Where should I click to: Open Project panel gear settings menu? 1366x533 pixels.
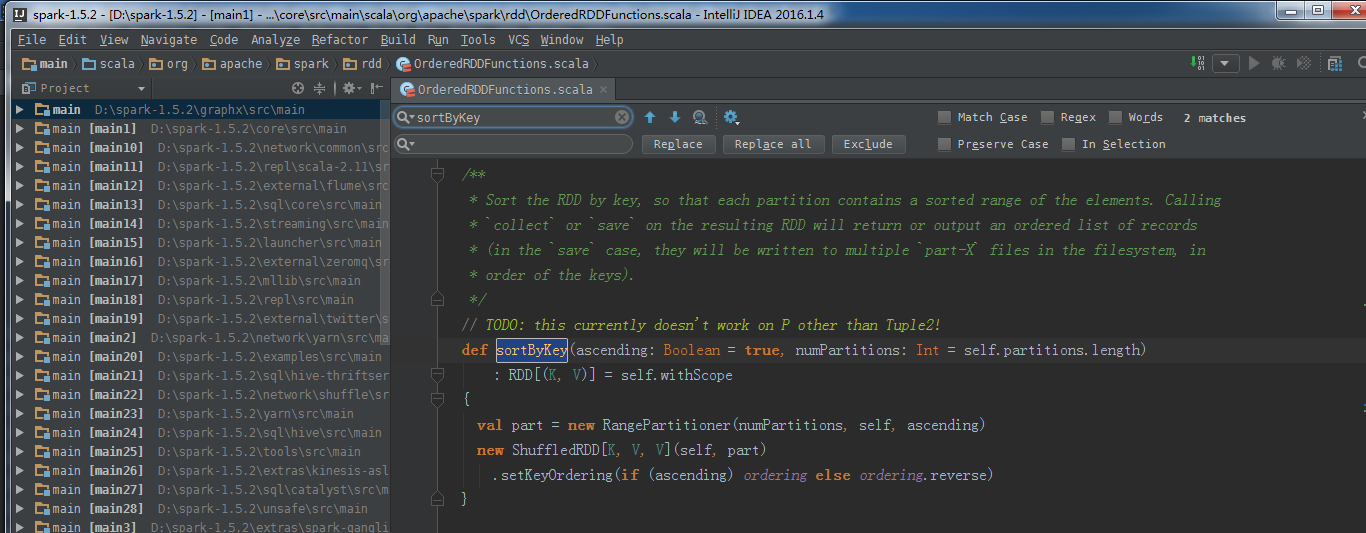tap(350, 88)
